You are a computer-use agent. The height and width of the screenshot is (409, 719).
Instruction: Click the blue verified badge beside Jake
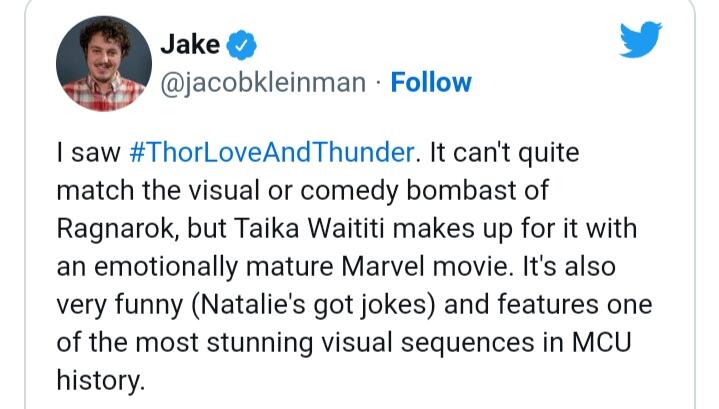pyautogui.click(x=242, y=45)
